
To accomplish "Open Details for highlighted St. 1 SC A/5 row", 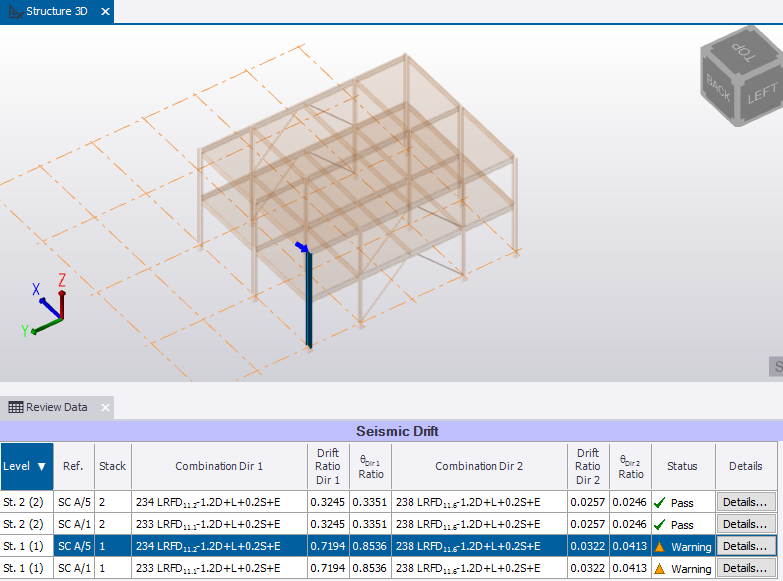I will 746,547.
